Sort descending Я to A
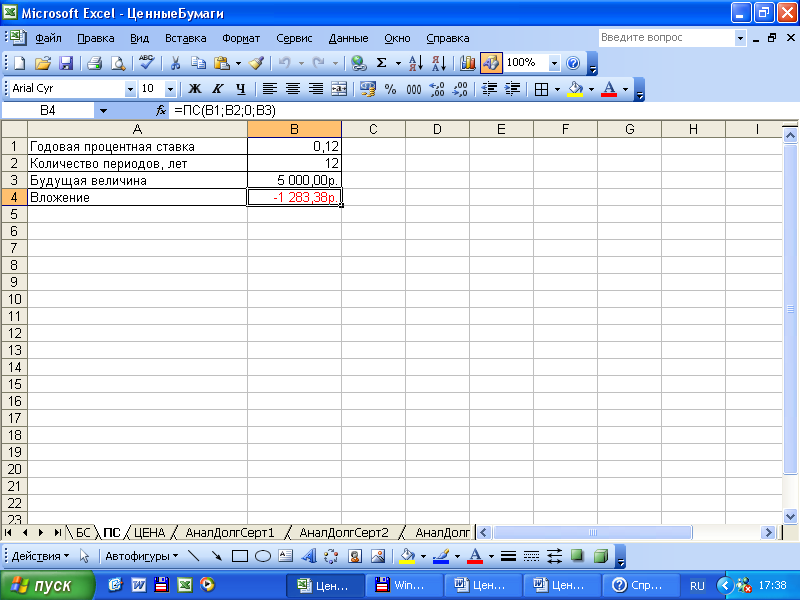Viewport: 800px width, 600px height. point(439,63)
